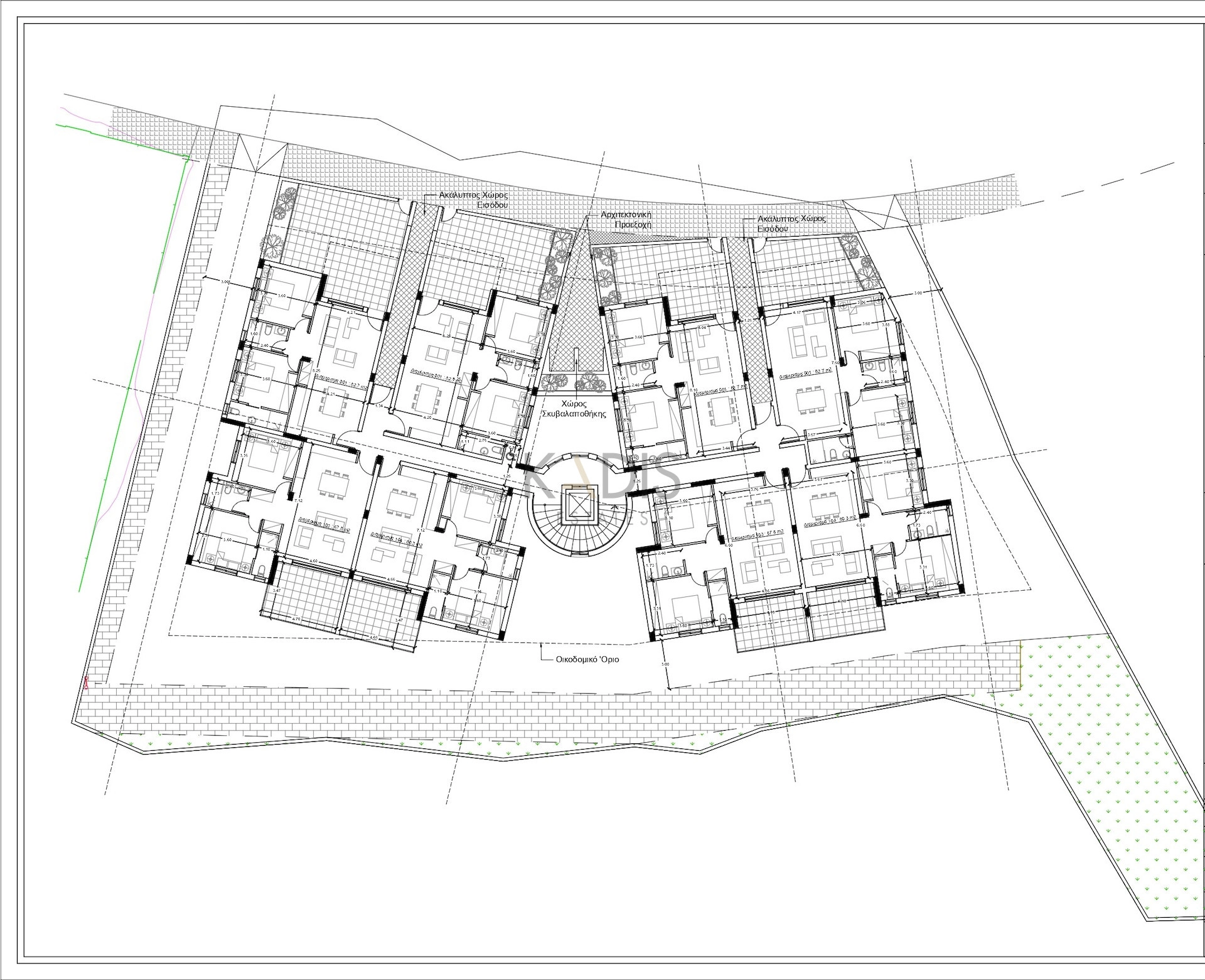Click the 'Χώρος Σκυβαλαποθήκης' label
The height and width of the screenshot is (980, 1205).
click(x=575, y=409)
